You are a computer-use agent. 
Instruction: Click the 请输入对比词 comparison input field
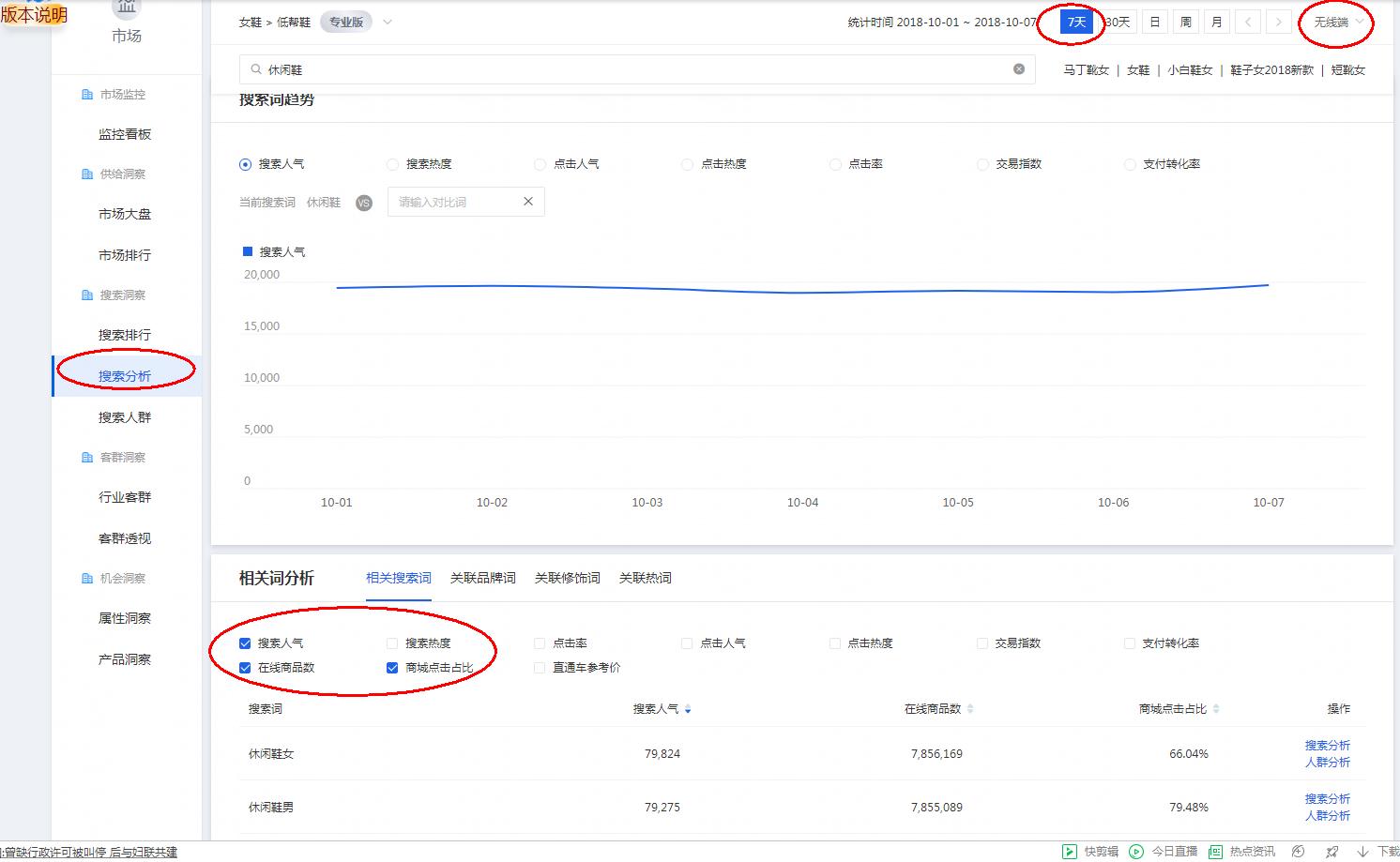[x=450, y=201]
